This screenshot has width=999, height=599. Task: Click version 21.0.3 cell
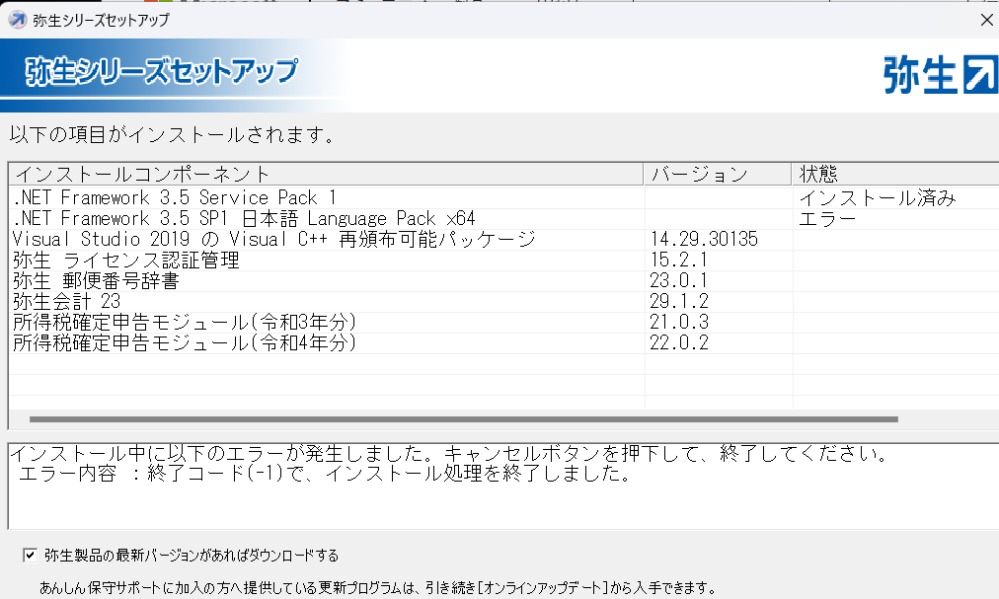(x=679, y=322)
